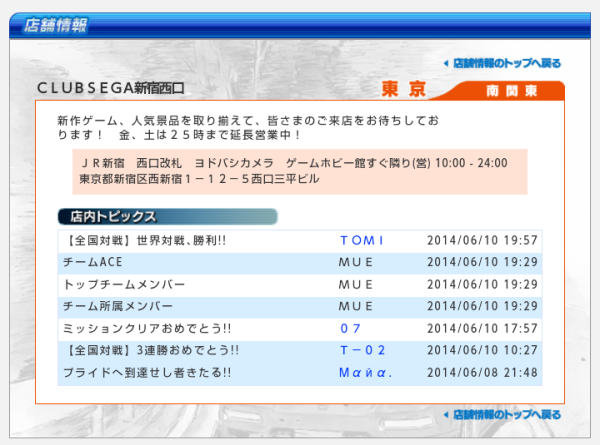Open player T-02 profile link
600x445 pixels.
(x=362, y=350)
